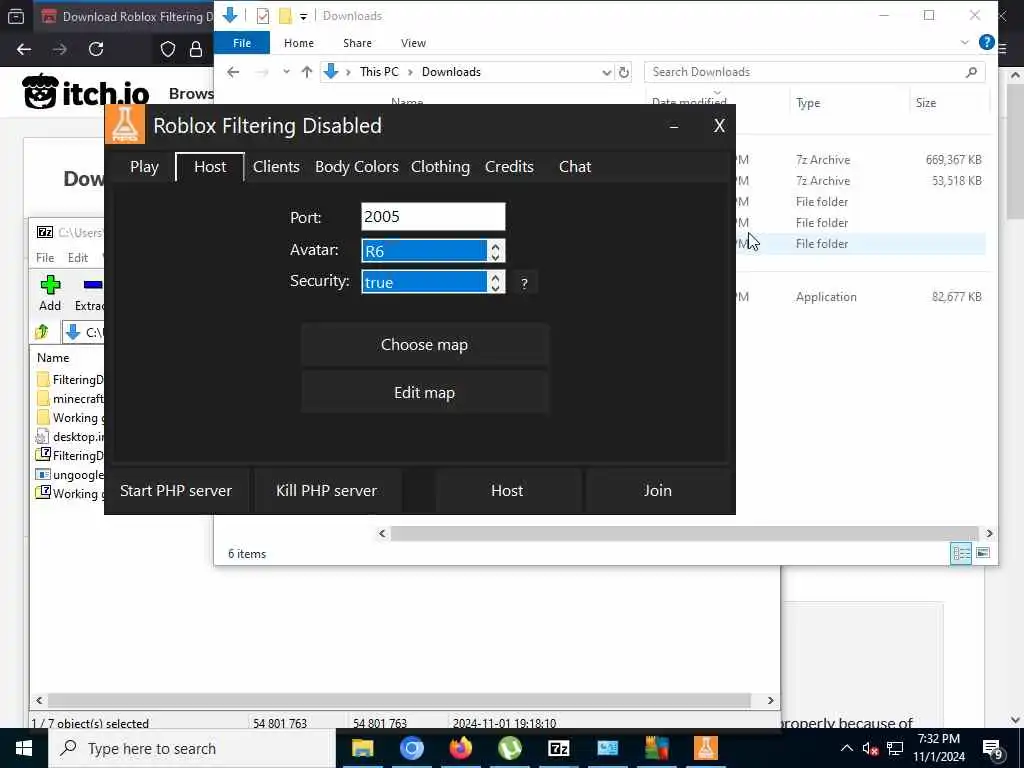Click the 7-Zip up folder icon

click(42, 332)
